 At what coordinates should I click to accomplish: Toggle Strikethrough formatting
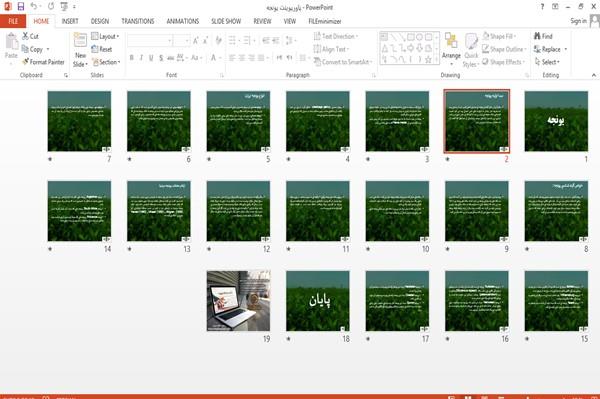(170, 58)
